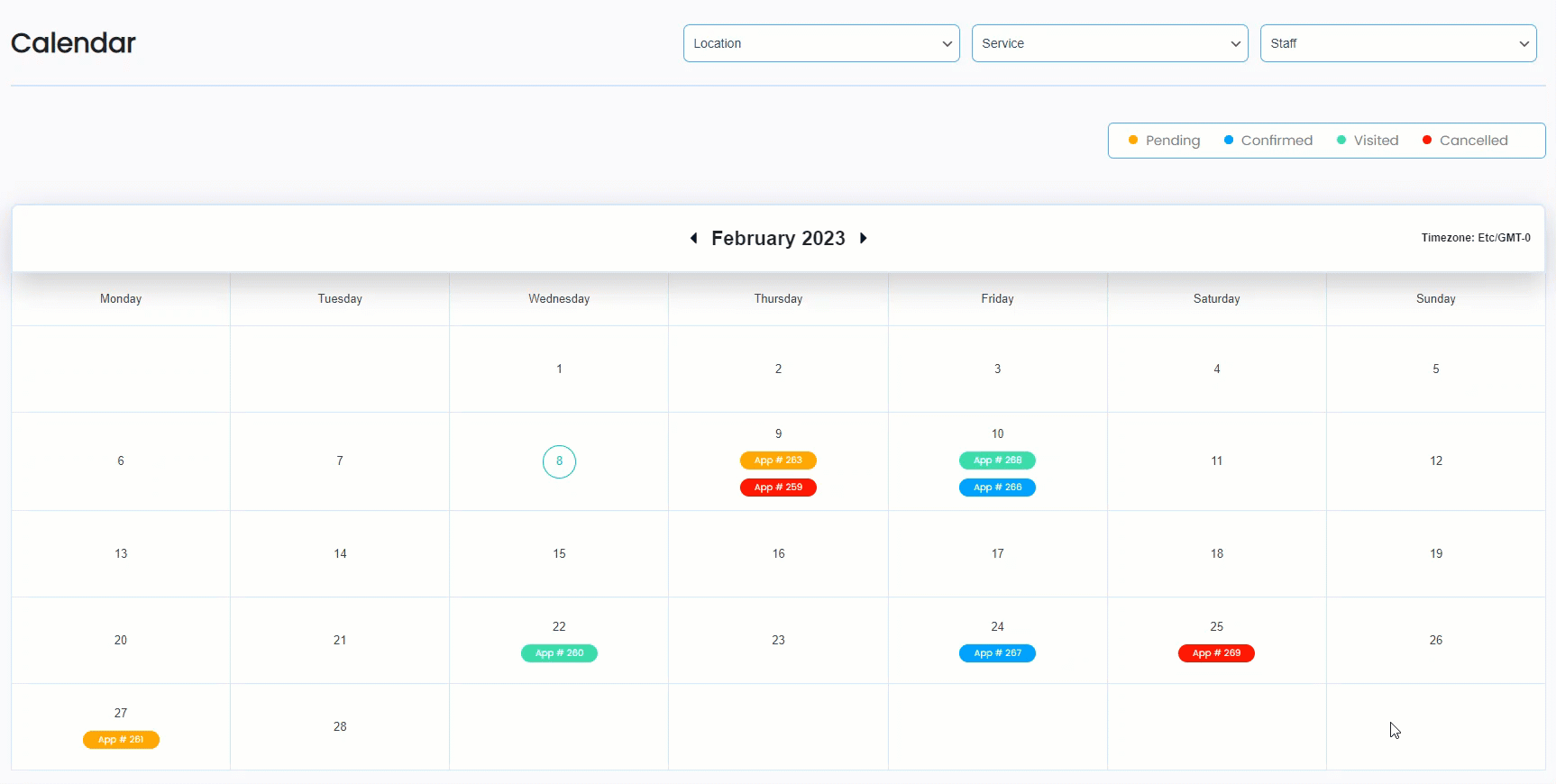The image size is (1556, 784).
Task: View visited appointment App # 268
Action: (997, 460)
